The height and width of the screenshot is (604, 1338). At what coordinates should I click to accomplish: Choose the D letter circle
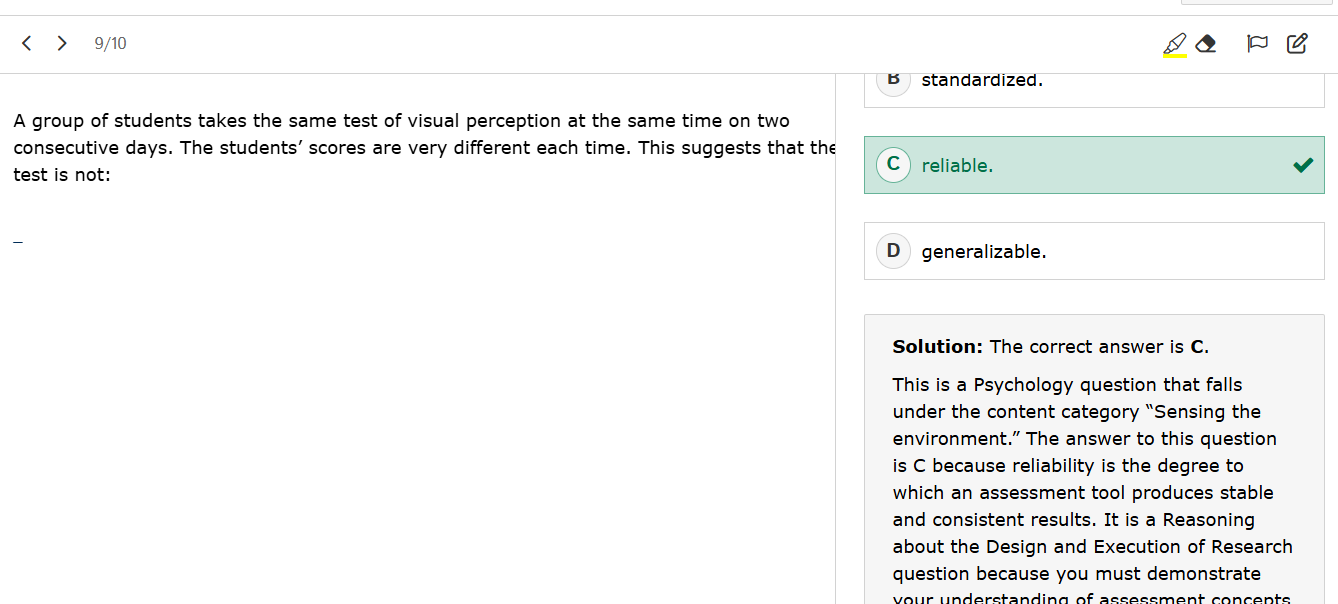coord(893,251)
